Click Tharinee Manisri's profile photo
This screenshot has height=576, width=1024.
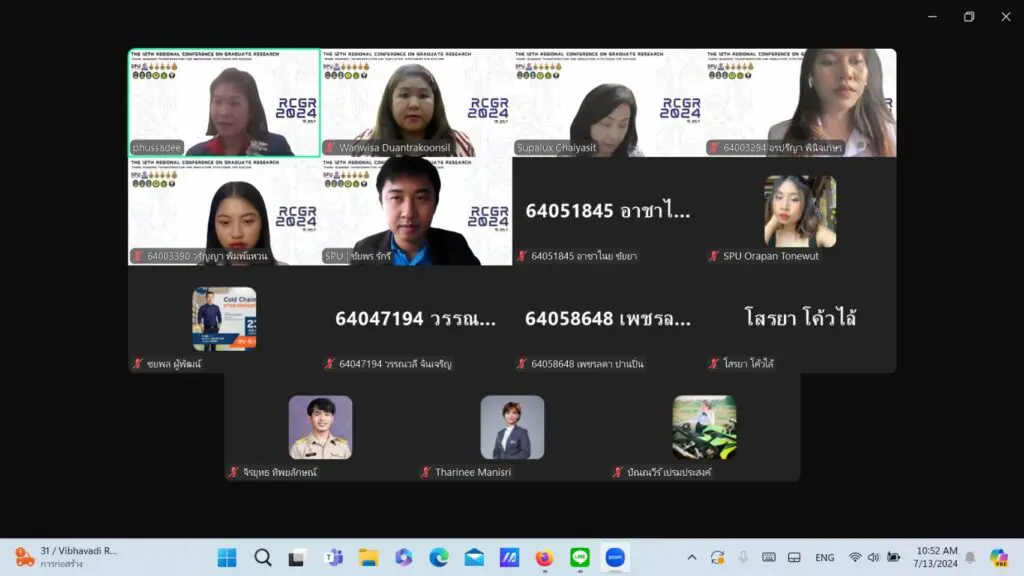(512, 427)
